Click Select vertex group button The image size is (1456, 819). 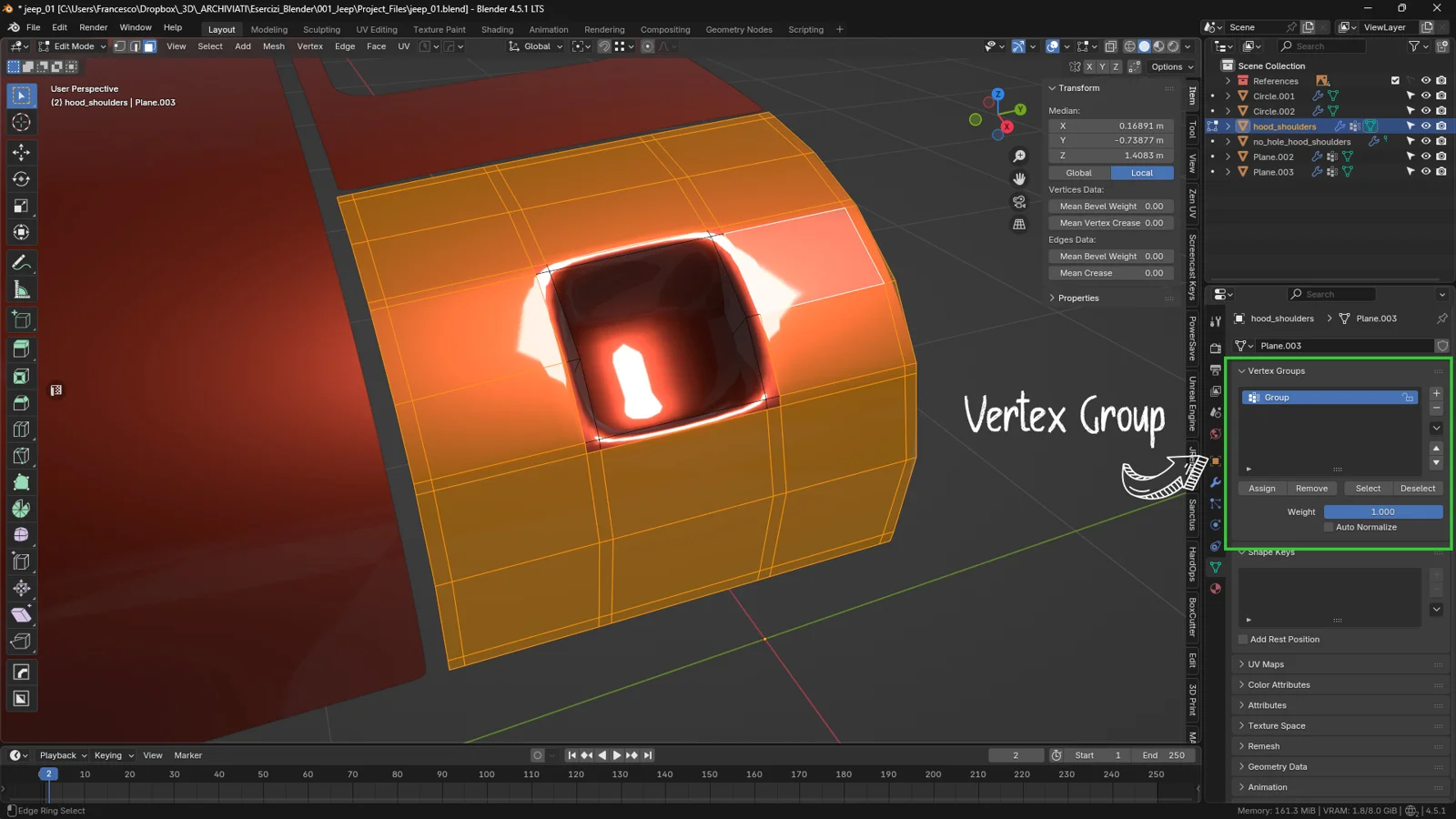click(1368, 489)
